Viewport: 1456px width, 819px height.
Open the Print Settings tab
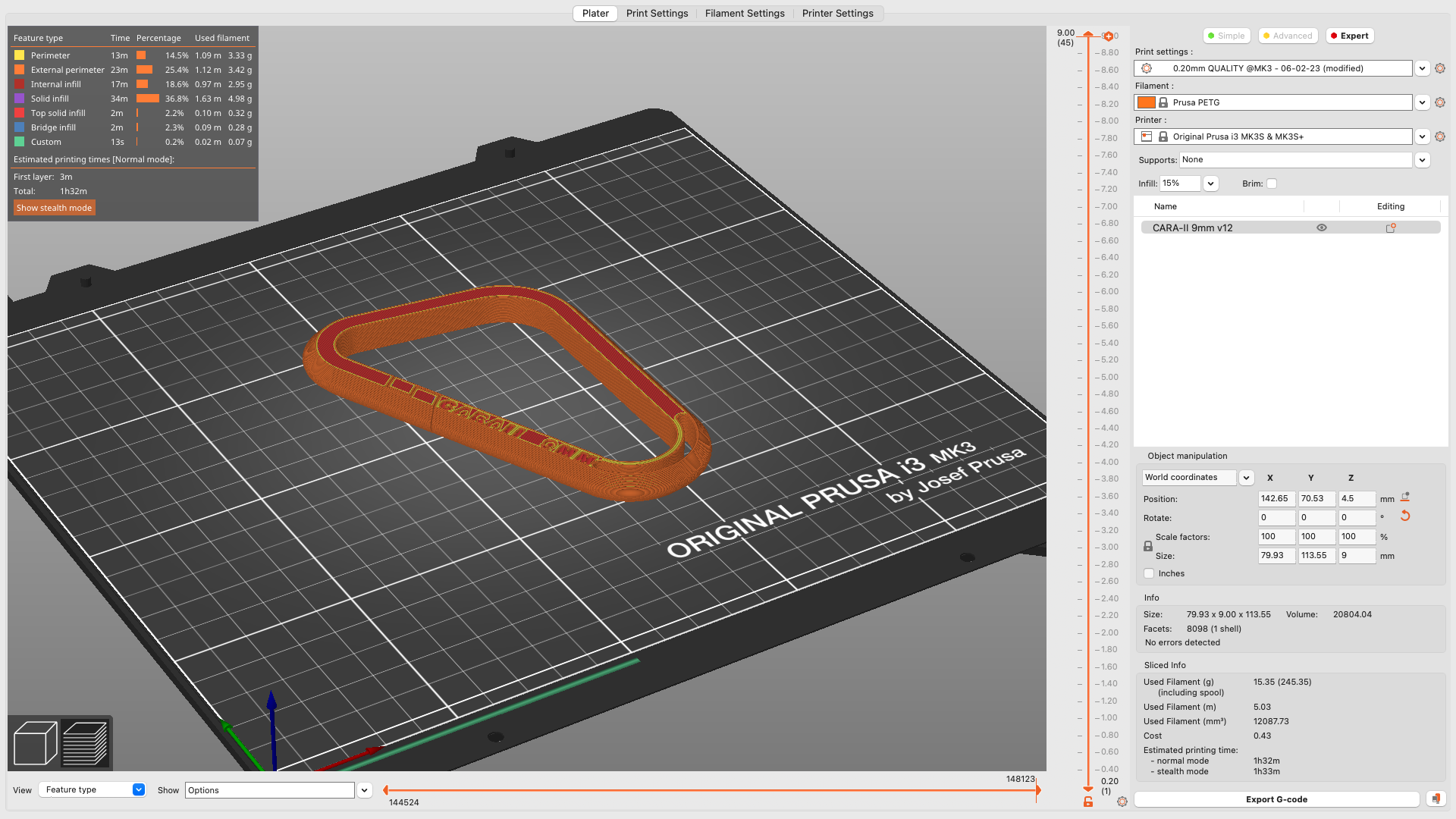click(657, 14)
